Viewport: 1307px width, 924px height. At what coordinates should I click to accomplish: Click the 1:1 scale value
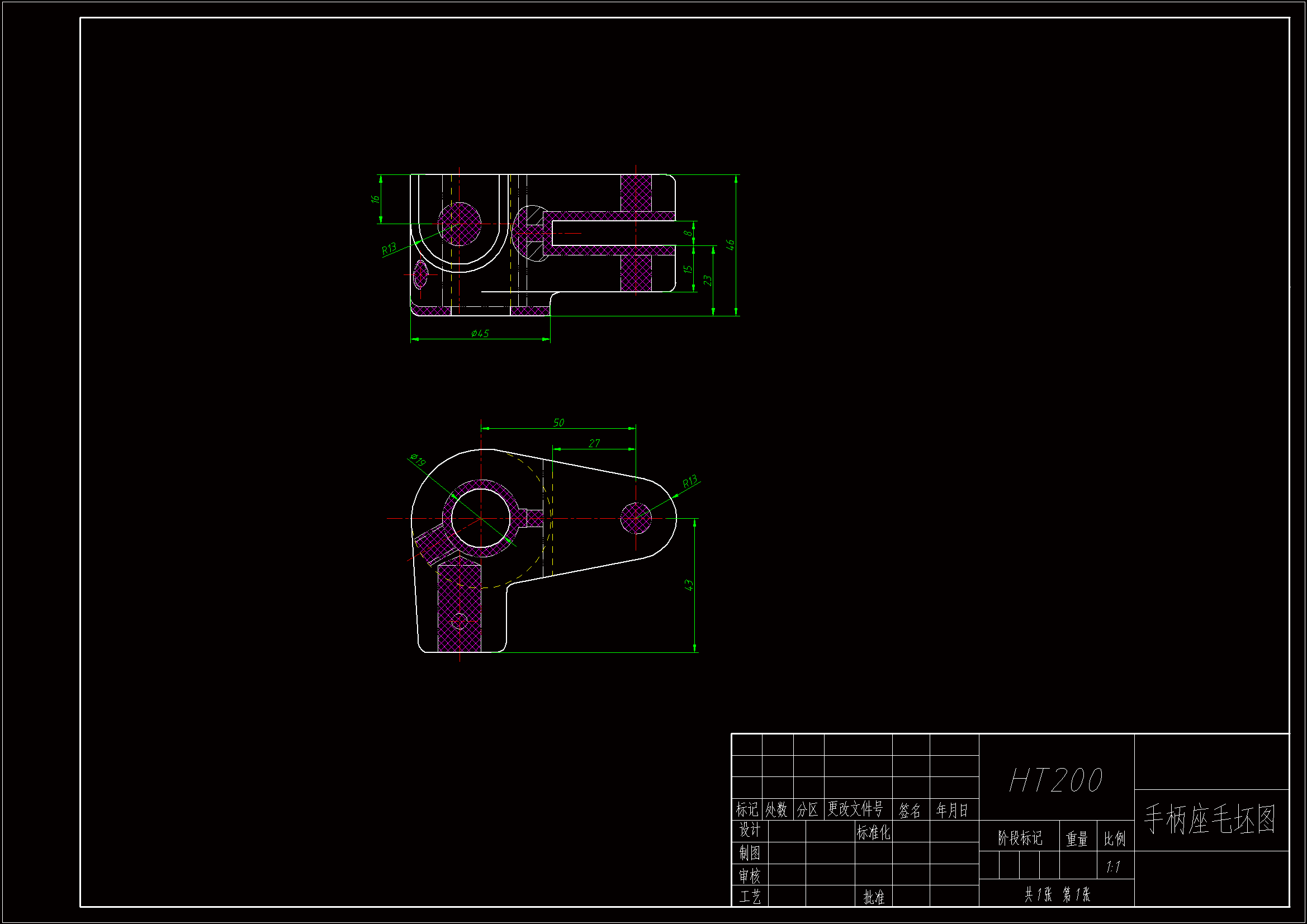click(1113, 867)
